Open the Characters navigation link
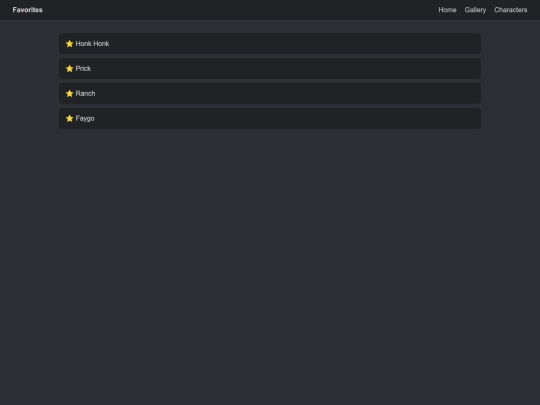 tap(511, 10)
